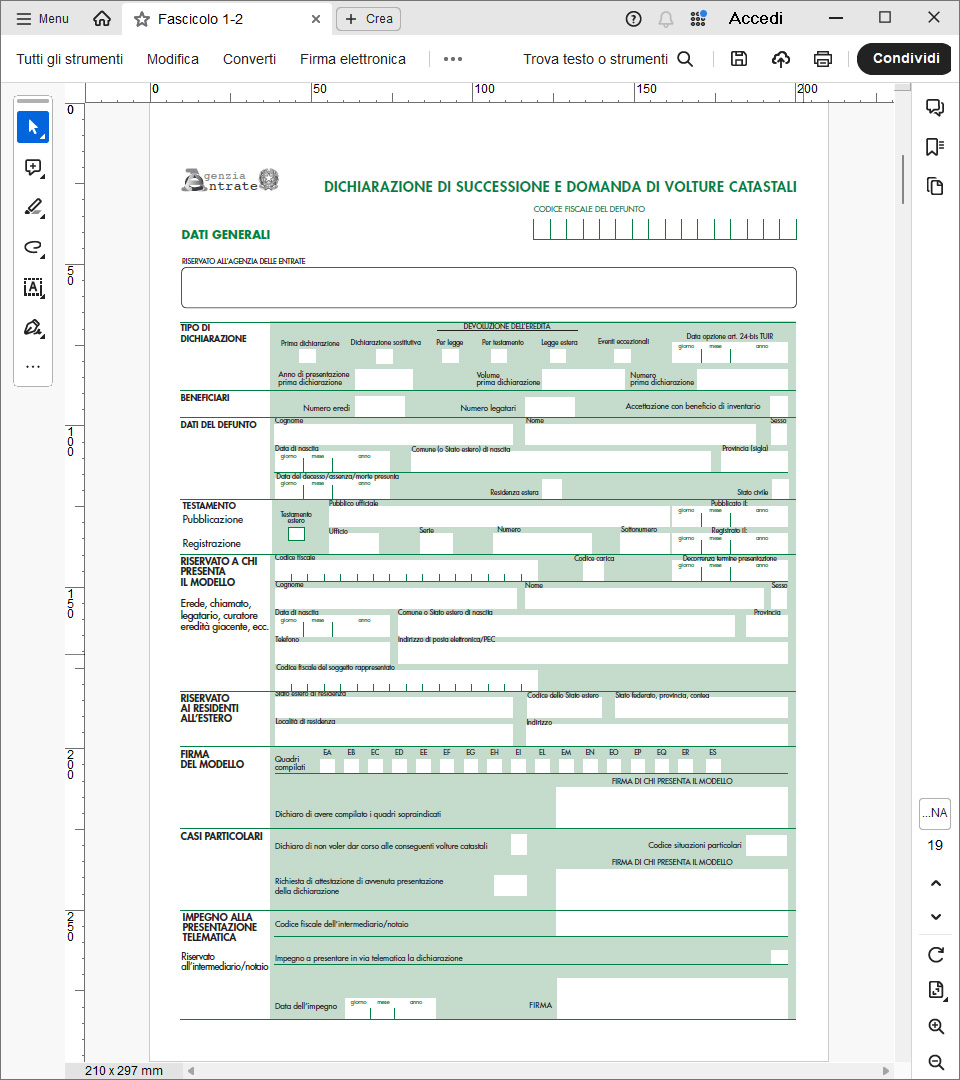Screen dimensions: 960x1080
Task: Print the document
Action: (823, 59)
